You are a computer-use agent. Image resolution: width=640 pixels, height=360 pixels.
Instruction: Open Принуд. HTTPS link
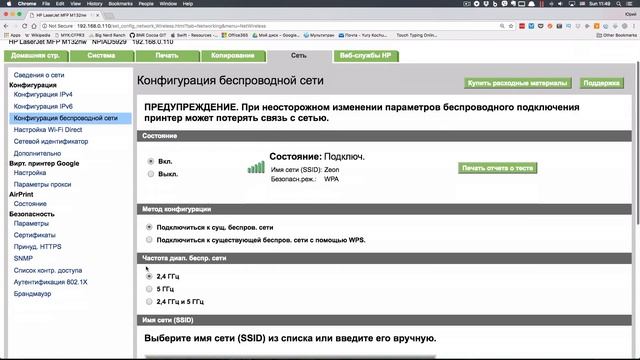coord(38,247)
